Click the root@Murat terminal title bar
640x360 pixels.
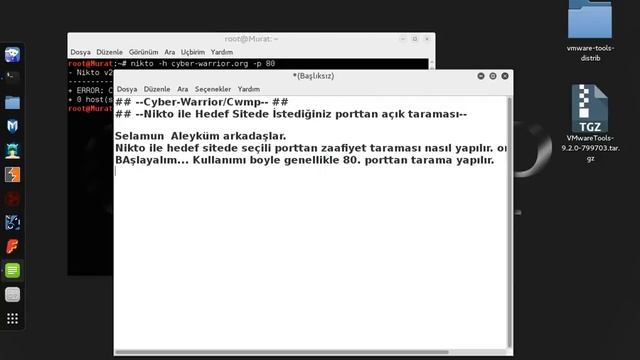(251, 39)
